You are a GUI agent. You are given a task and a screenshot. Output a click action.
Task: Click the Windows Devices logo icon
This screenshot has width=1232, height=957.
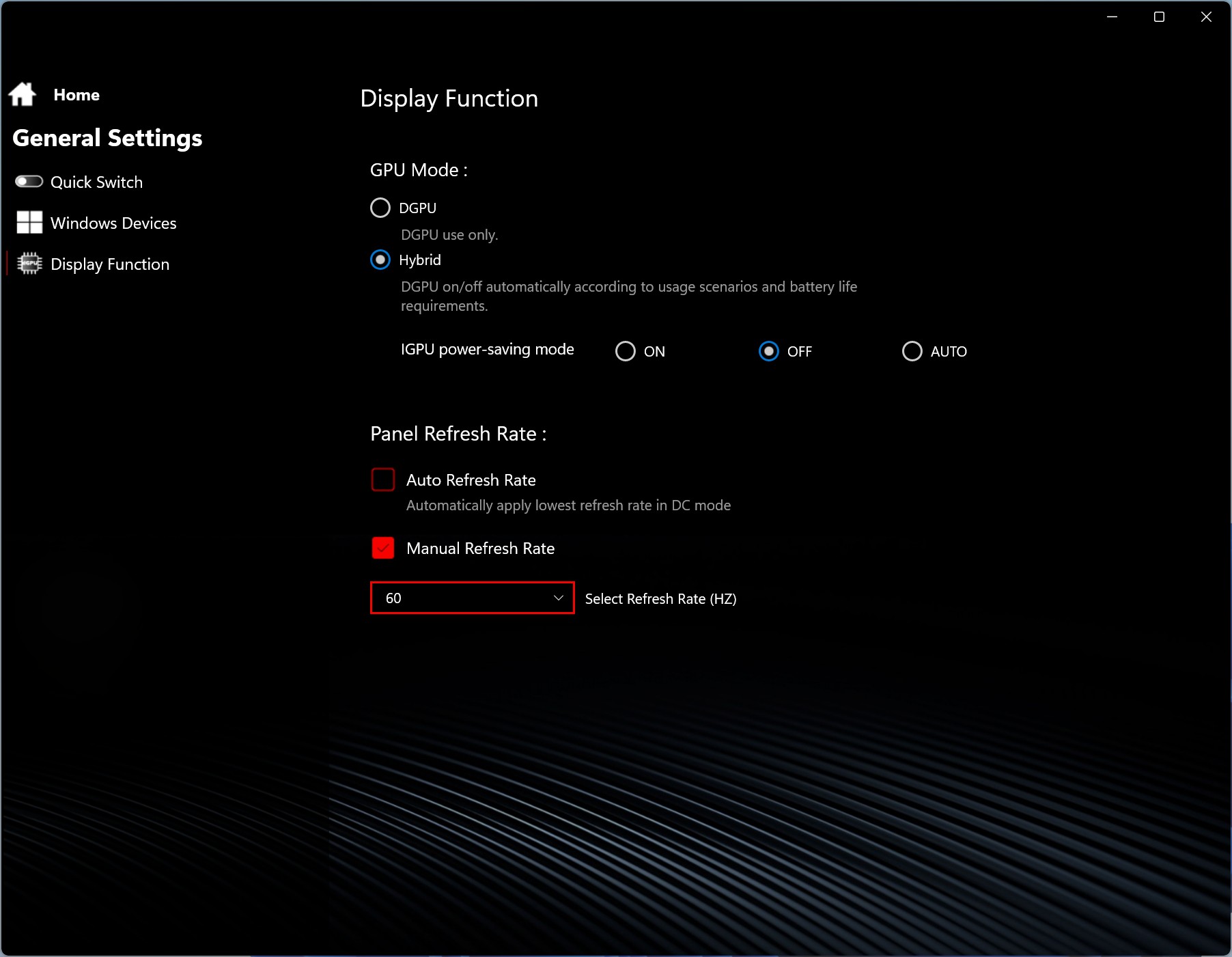[29, 223]
